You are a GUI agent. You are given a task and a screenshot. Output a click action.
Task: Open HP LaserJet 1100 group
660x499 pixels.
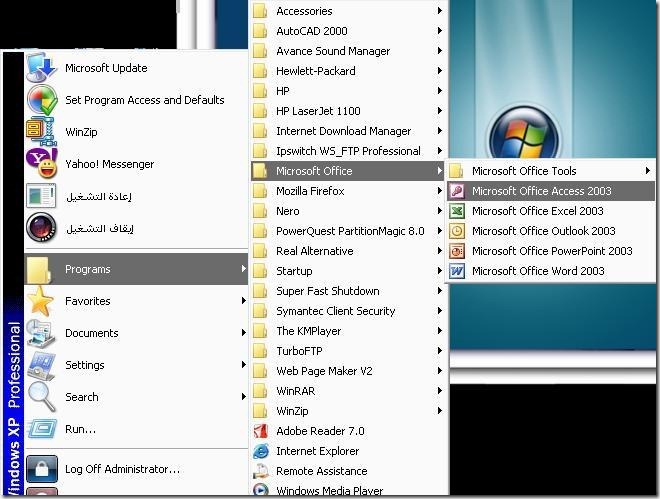coord(348,111)
